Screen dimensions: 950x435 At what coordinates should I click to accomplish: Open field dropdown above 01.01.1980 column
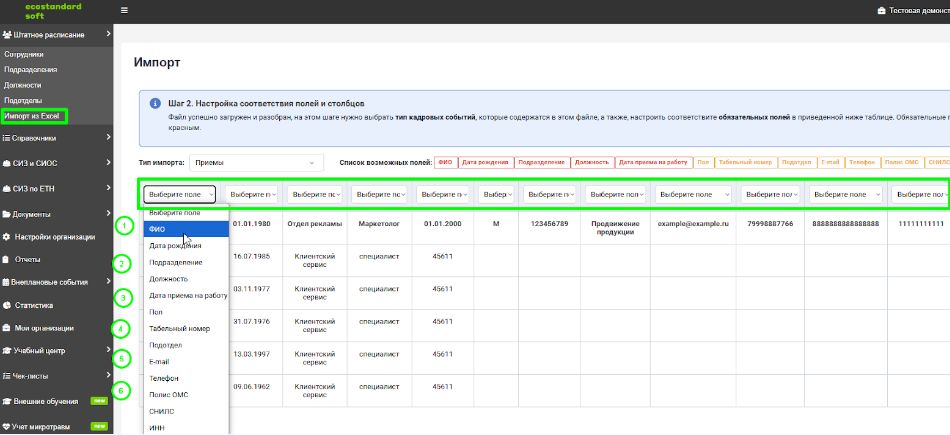click(x=251, y=194)
